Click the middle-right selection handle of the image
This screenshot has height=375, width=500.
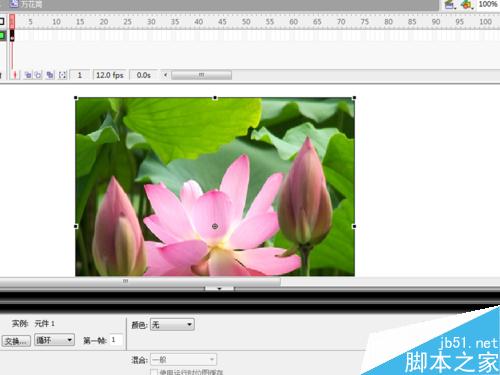(354, 226)
